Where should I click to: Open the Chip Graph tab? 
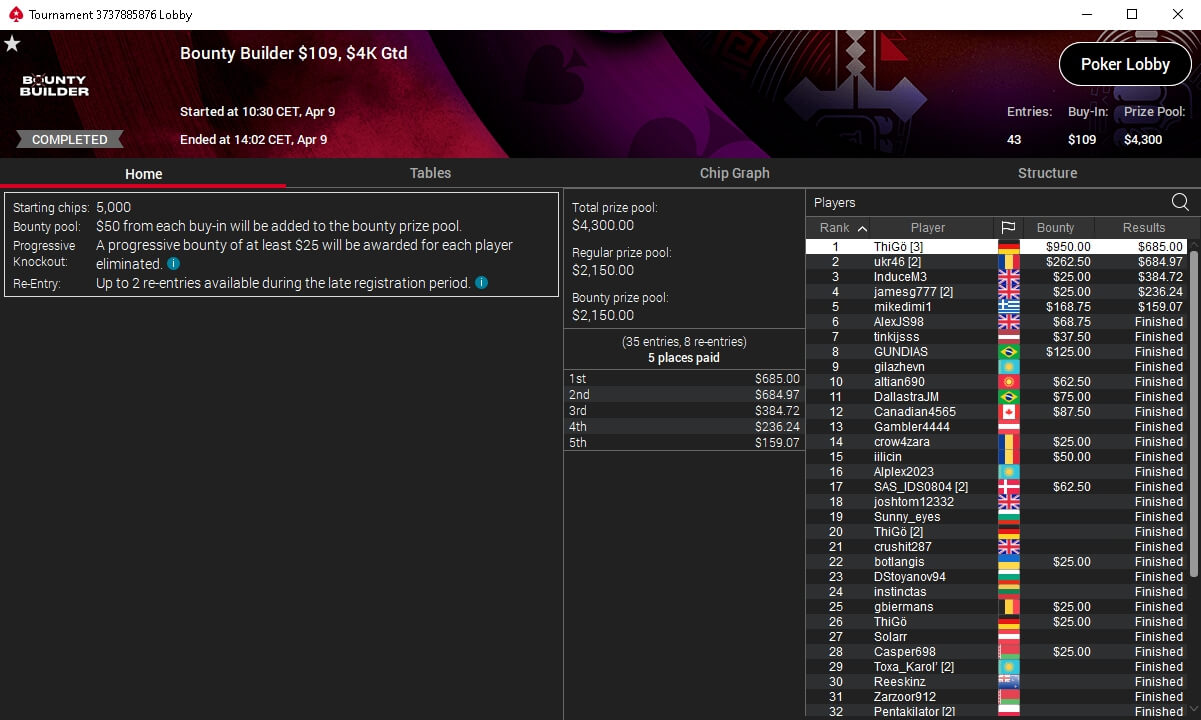click(x=735, y=173)
